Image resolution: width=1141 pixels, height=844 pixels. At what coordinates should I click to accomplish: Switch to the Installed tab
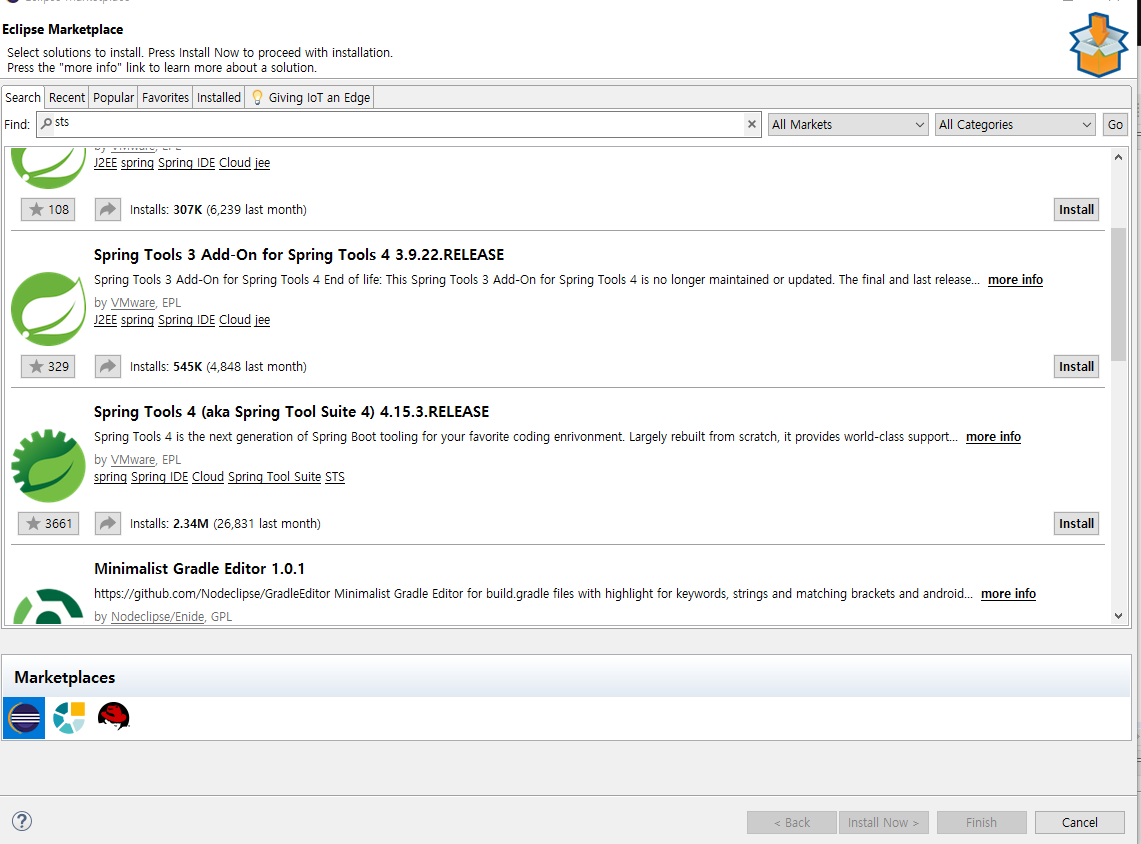point(219,97)
